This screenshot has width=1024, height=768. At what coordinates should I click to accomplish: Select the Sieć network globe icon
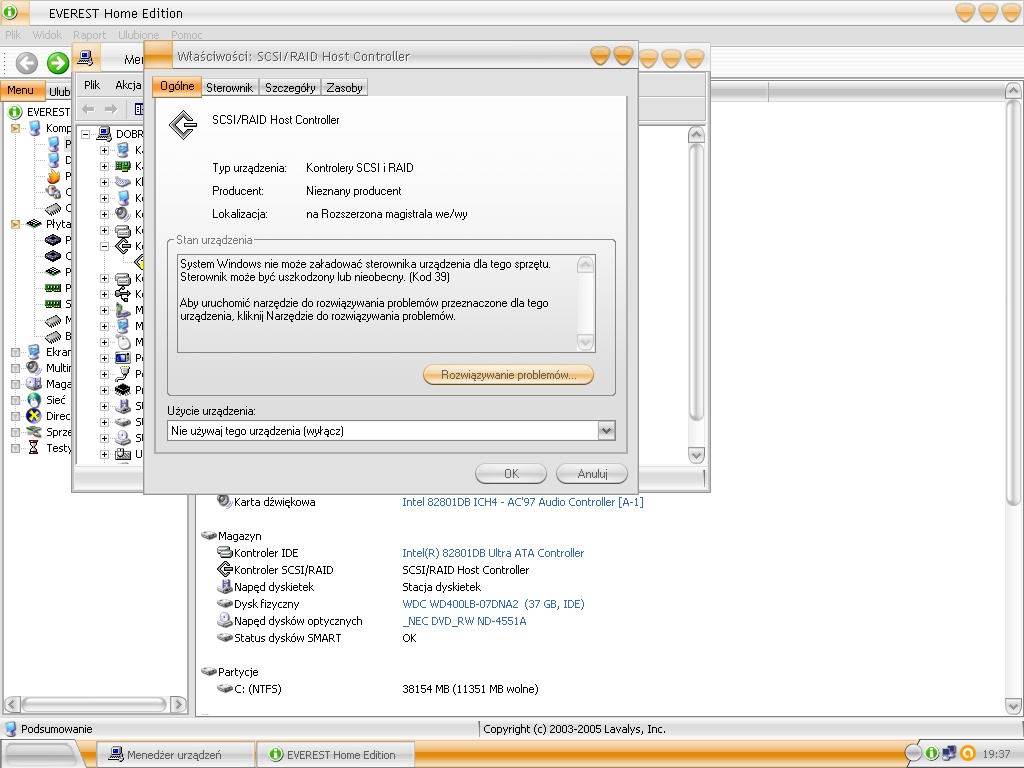(x=34, y=400)
